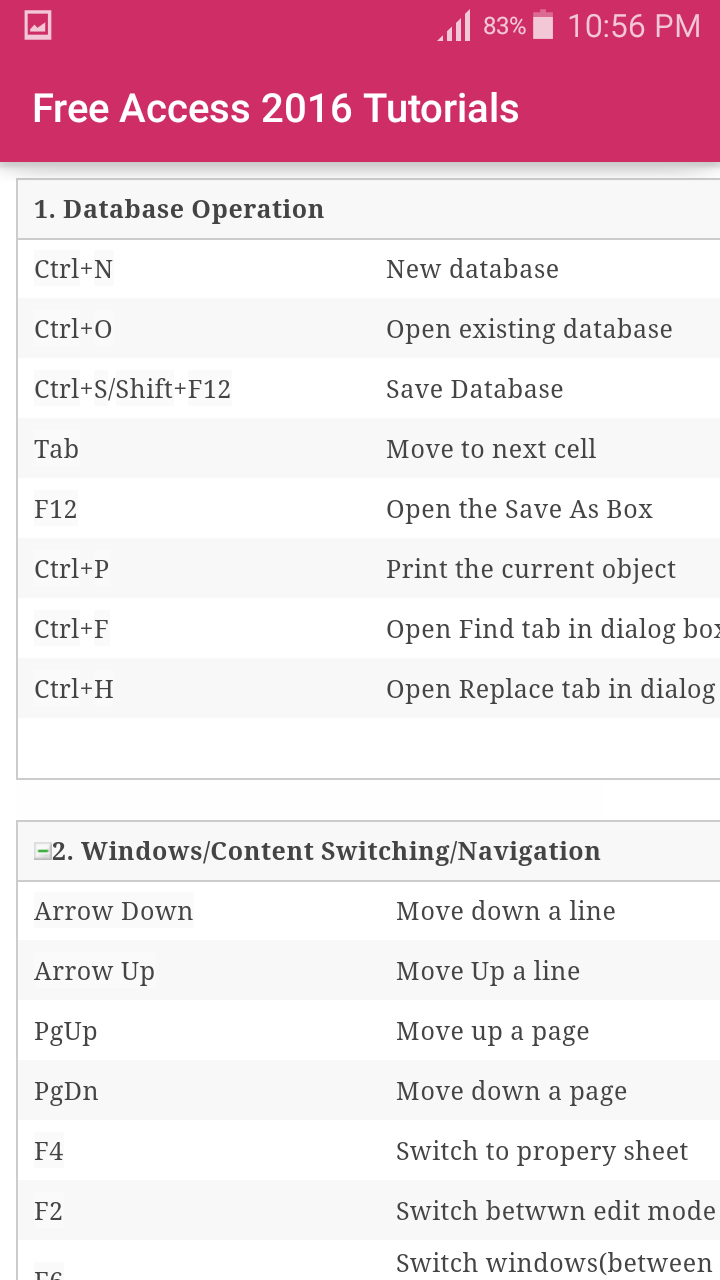Viewport: 720px width, 1280px height.
Task: Tap the Free Access 2016 Tutorials title
Action: (x=276, y=108)
